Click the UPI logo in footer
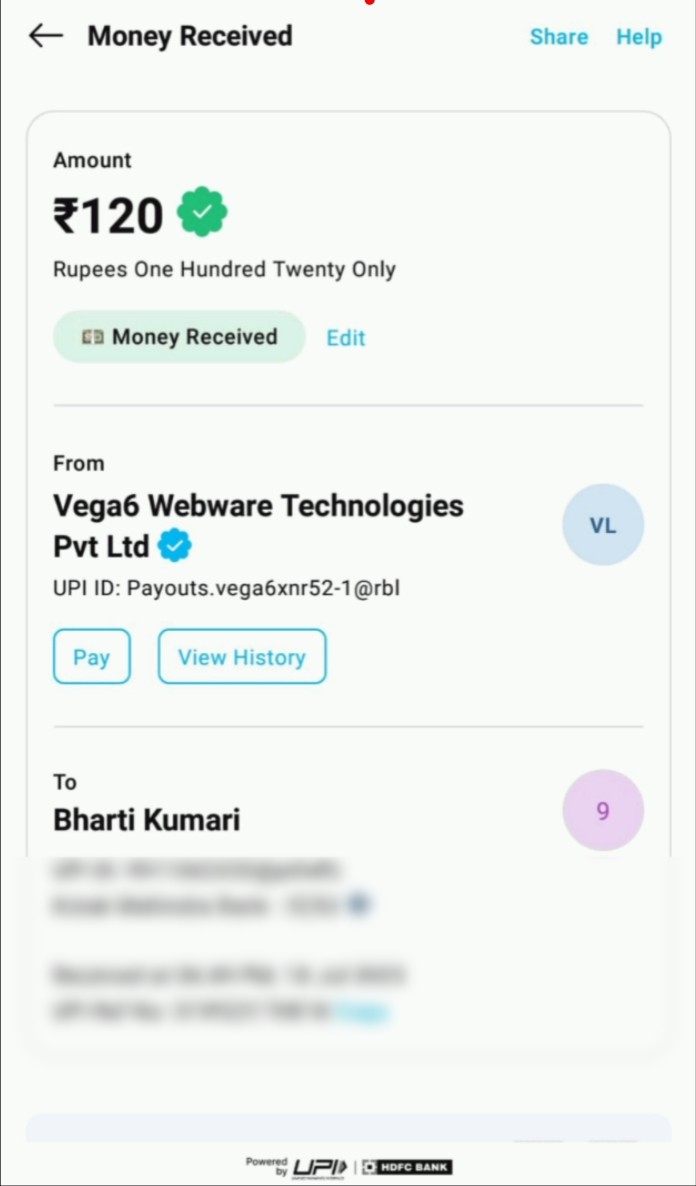Viewport: 696px width, 1186px height. coord(320,1167)
